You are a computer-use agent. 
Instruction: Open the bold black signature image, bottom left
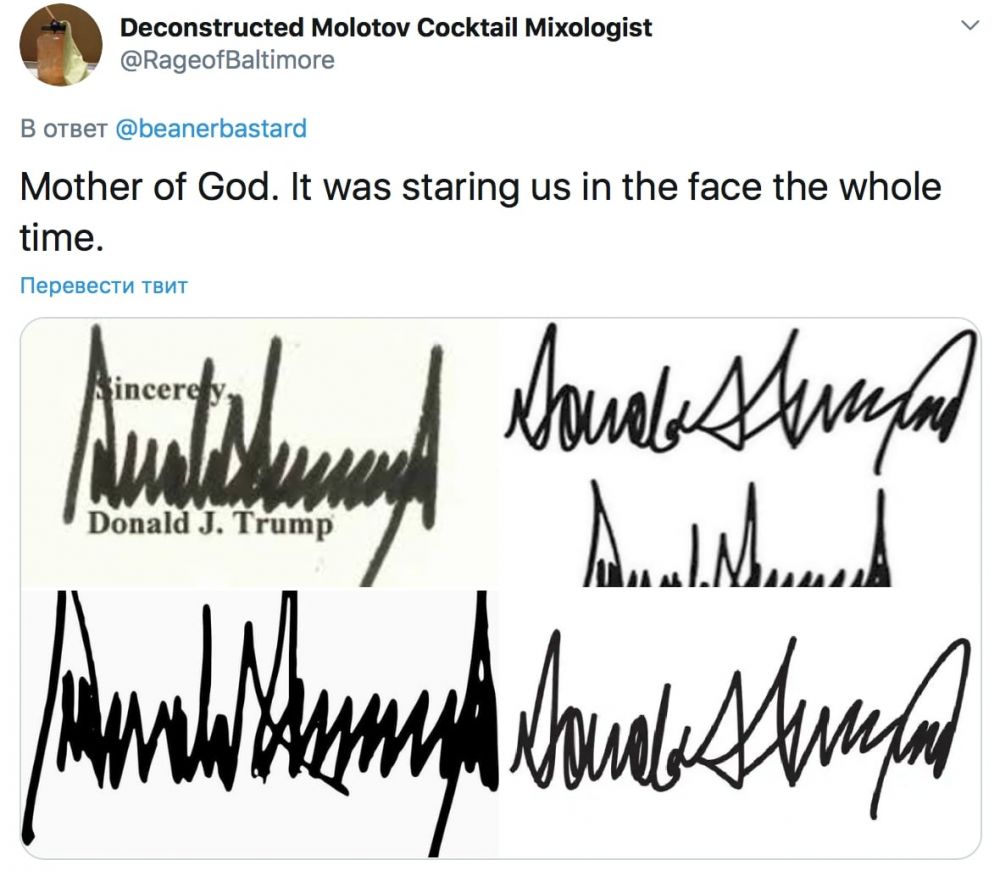pos(260,723)
